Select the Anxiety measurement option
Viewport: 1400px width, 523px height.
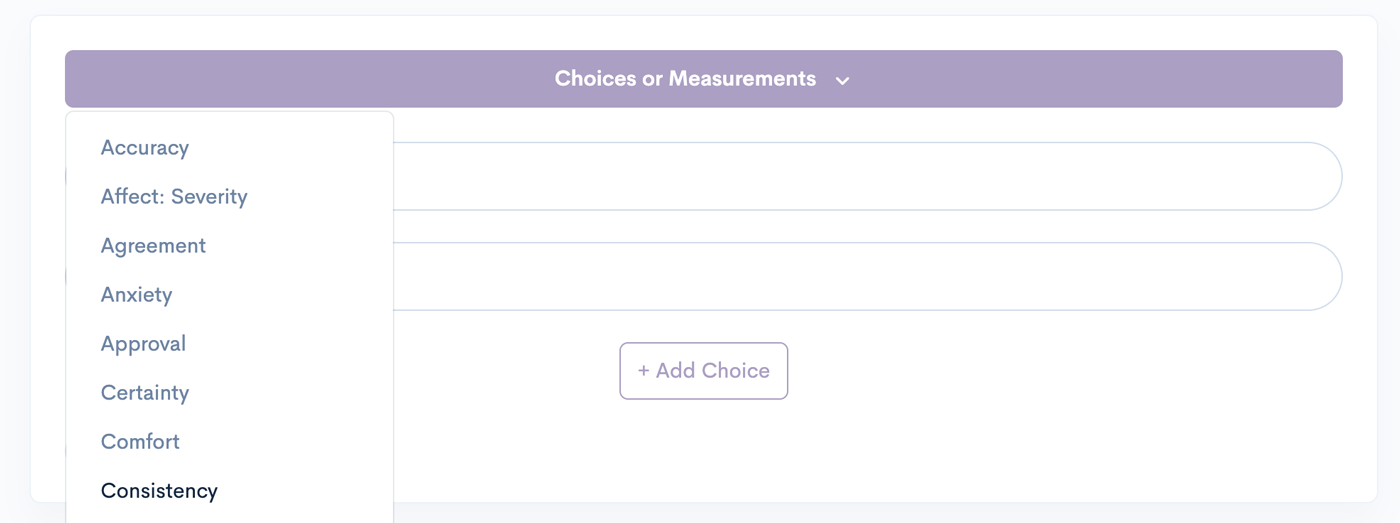pos(136,295)
